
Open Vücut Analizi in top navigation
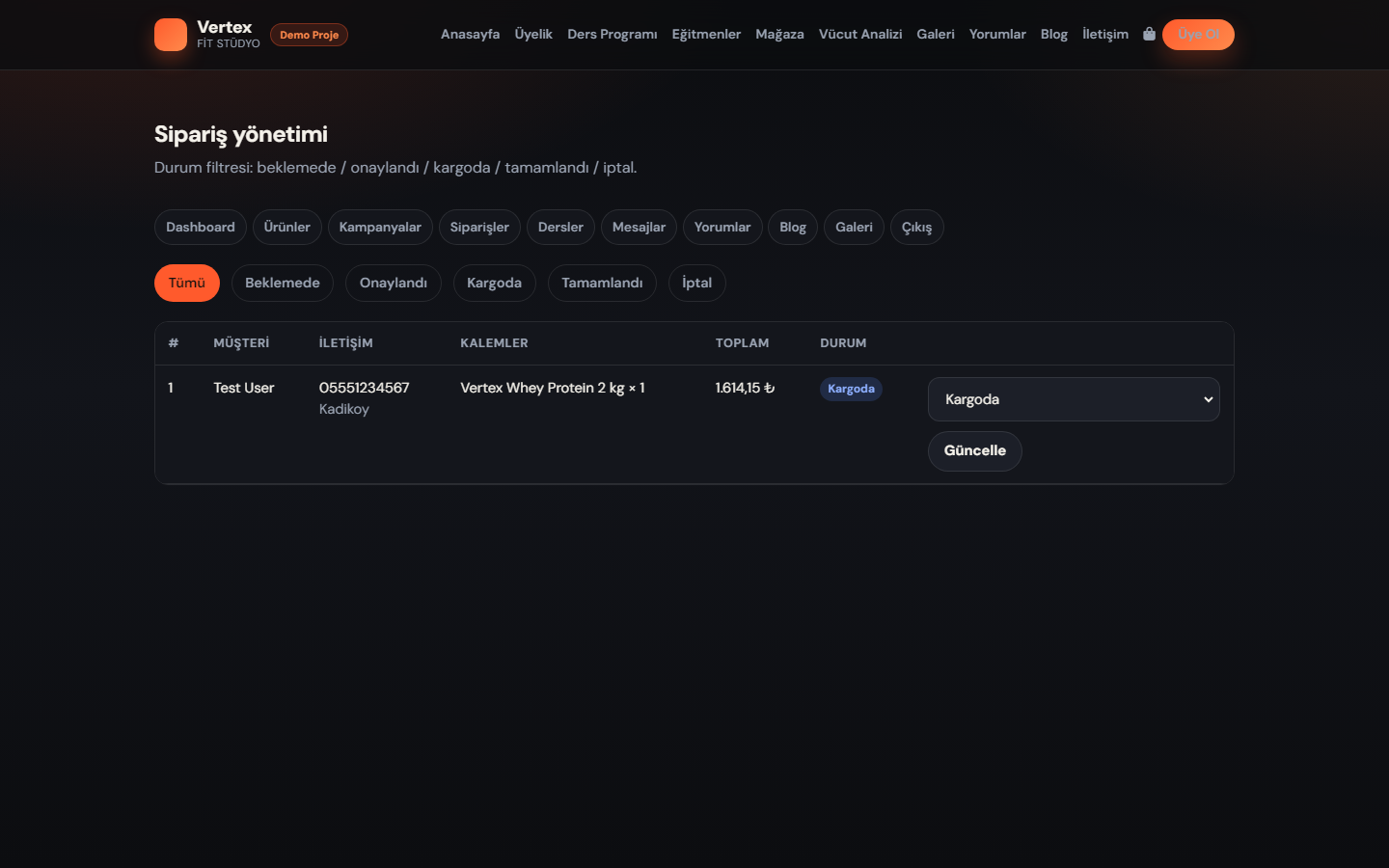[x=860, y=34]
